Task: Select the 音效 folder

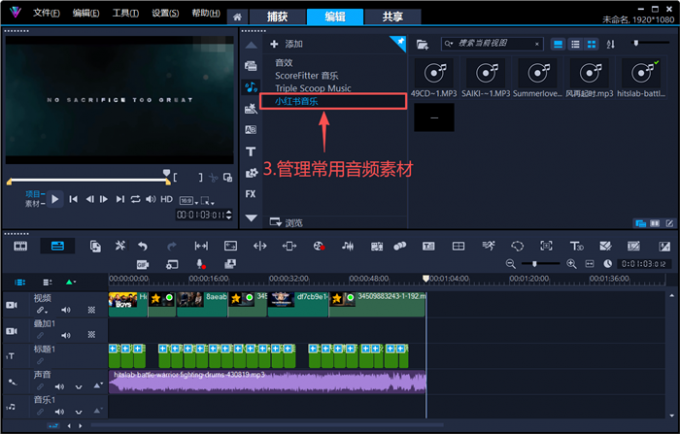Action: (284, 63)
